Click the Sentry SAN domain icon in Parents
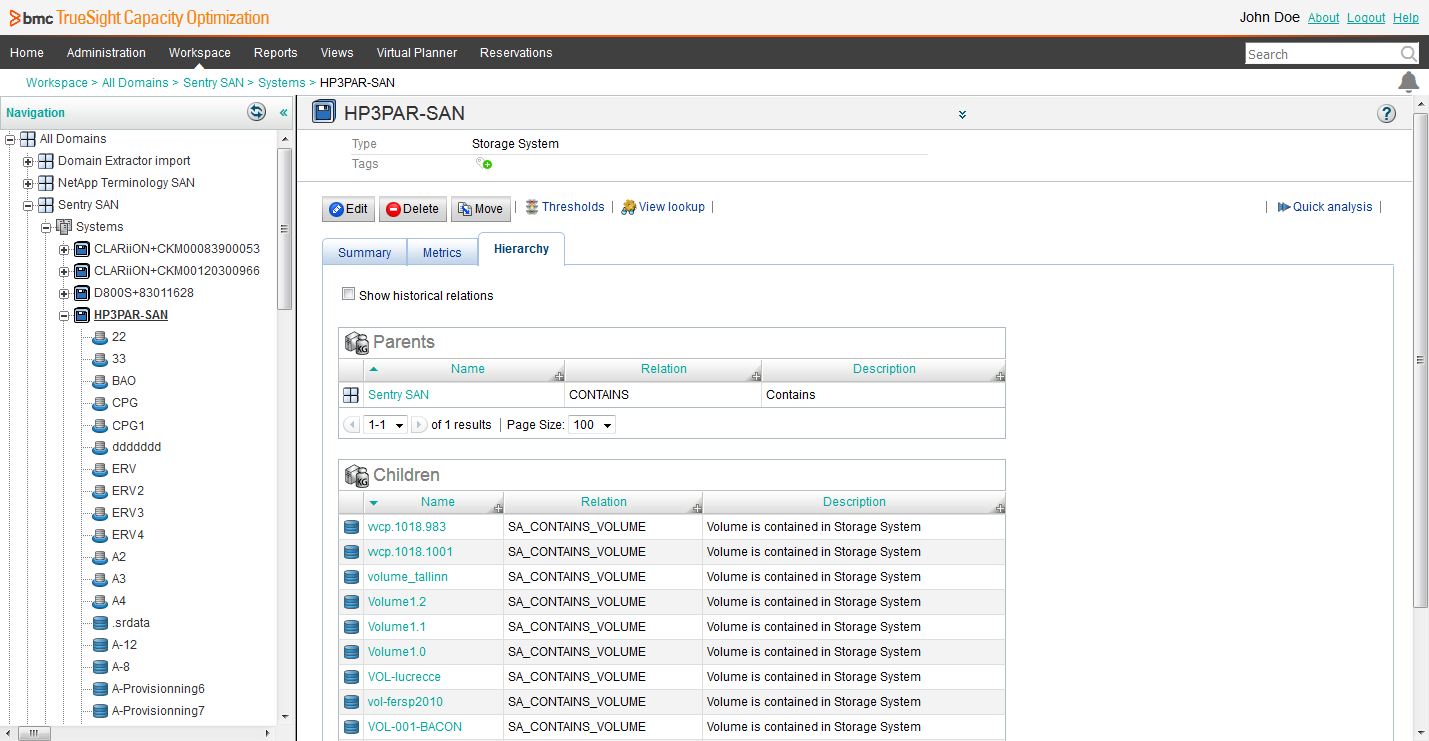Image resolution: width=1429 pixels, height=741 pixels. point(351,395)
